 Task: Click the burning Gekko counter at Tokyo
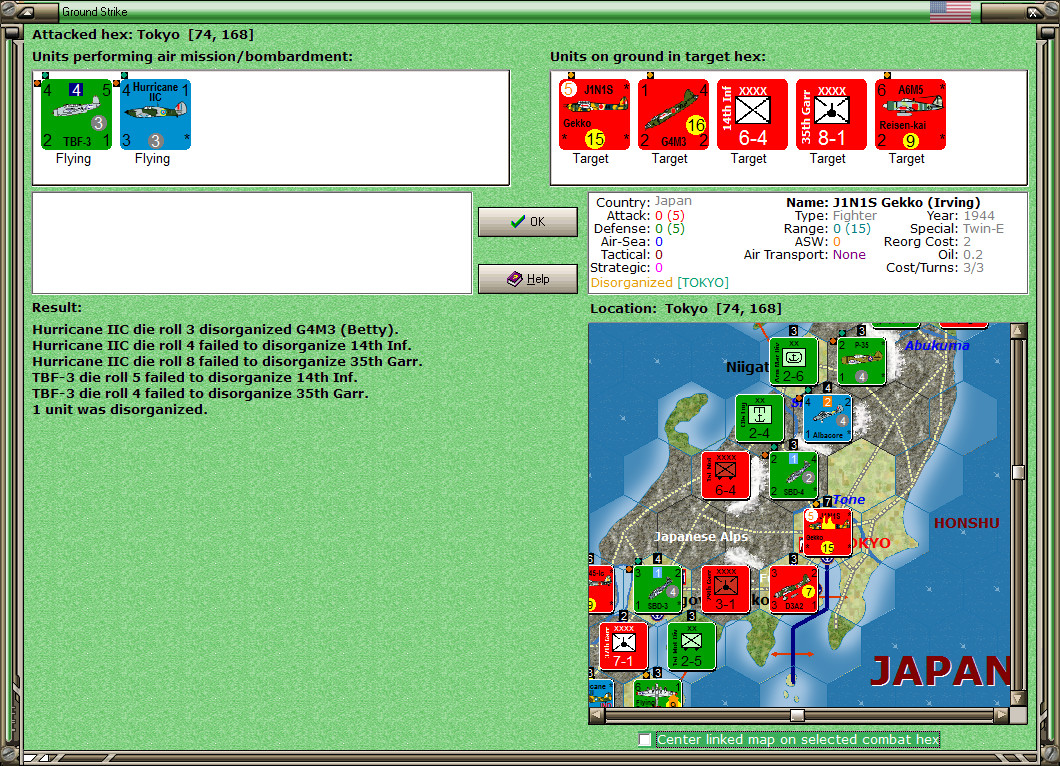coord(828,532)
